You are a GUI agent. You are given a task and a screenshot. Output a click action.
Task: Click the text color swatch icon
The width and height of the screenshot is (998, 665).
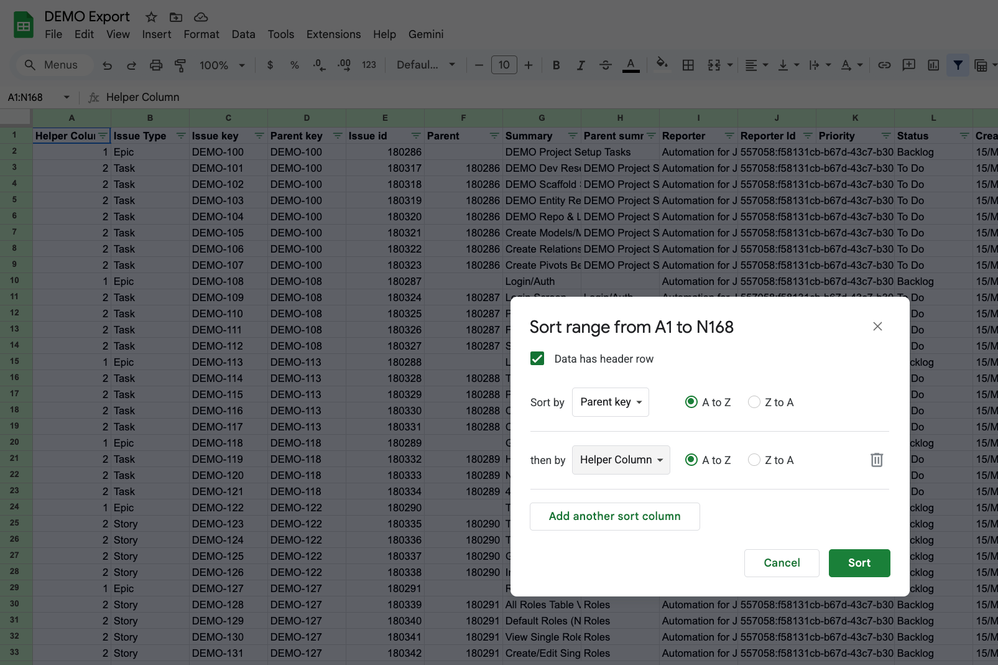tap(630, 65)
